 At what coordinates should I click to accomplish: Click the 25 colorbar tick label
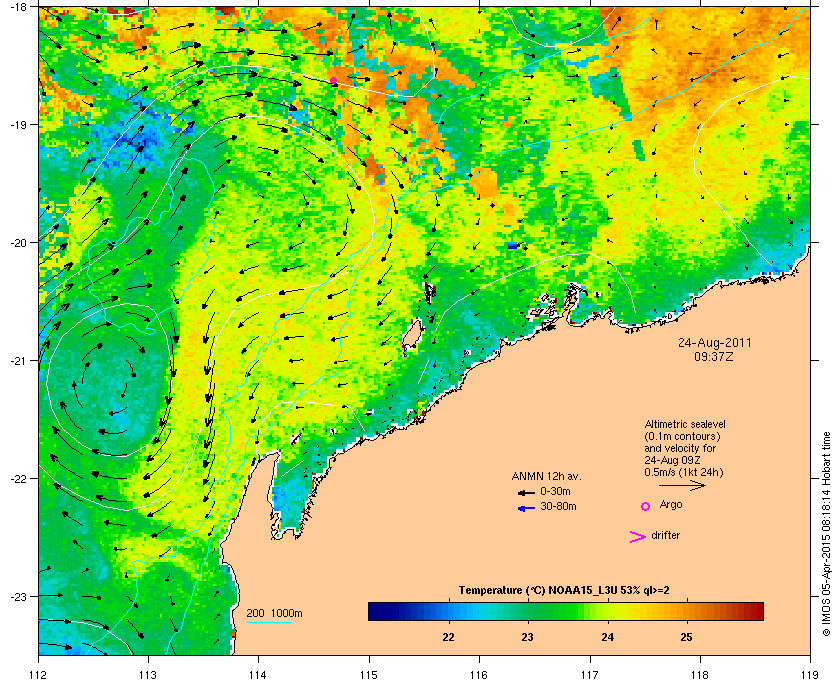point(686,638)
